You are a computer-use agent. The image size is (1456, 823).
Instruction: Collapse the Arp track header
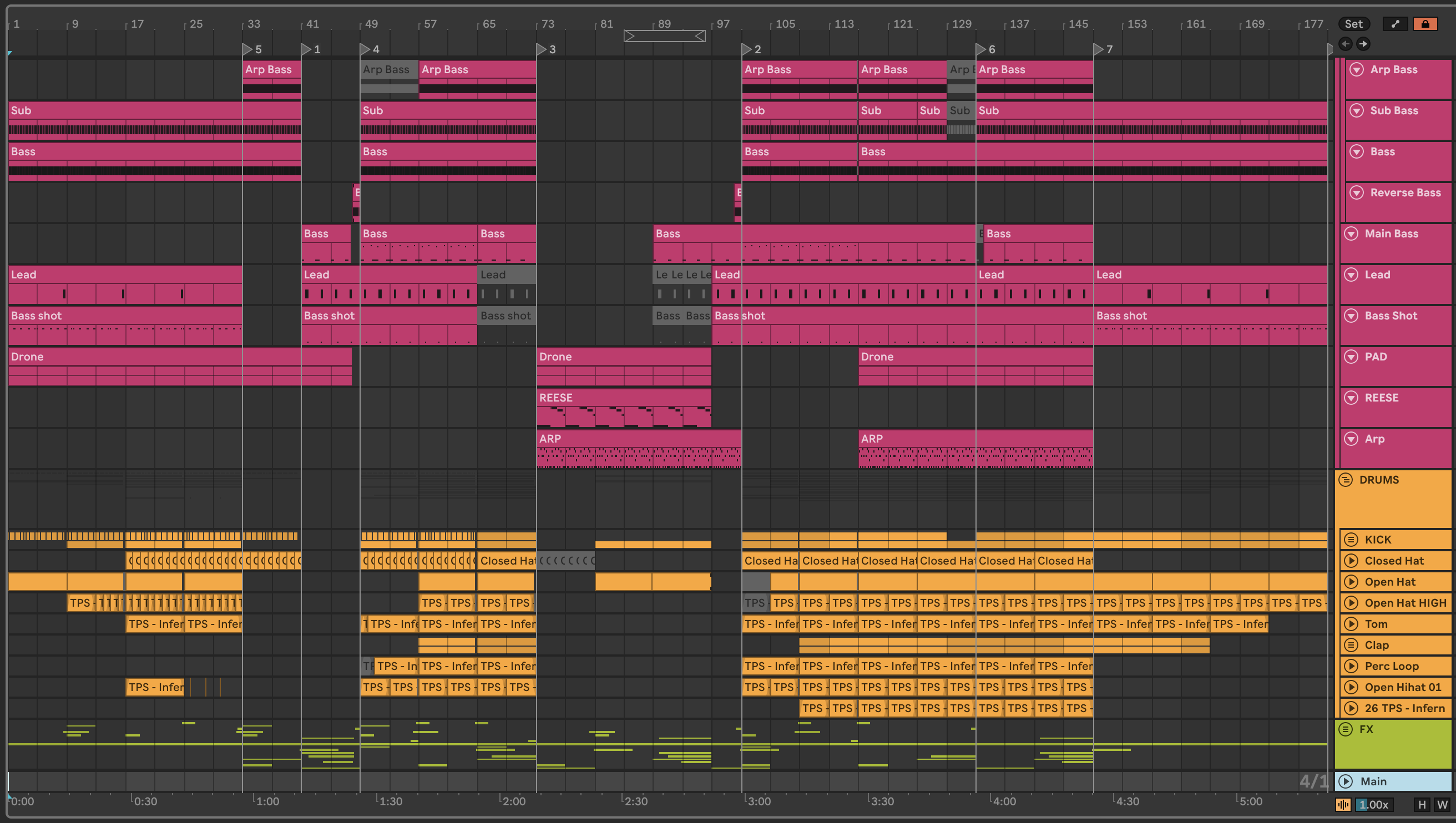point(1351,439)
